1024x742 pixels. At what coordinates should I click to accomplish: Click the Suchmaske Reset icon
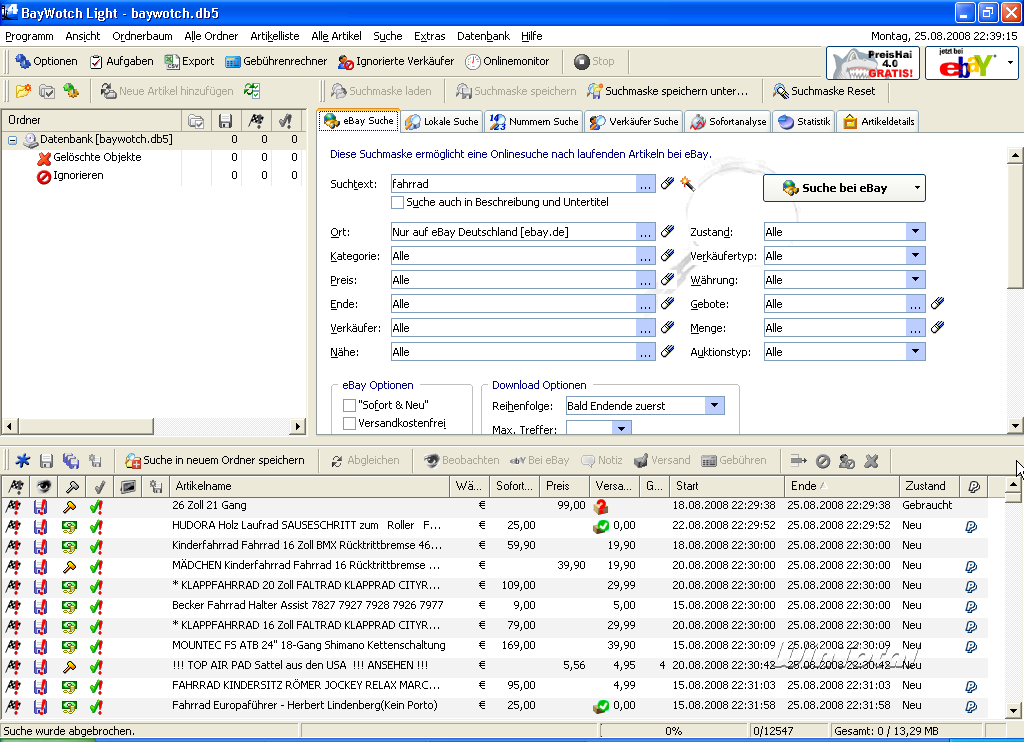pos(780,91)
